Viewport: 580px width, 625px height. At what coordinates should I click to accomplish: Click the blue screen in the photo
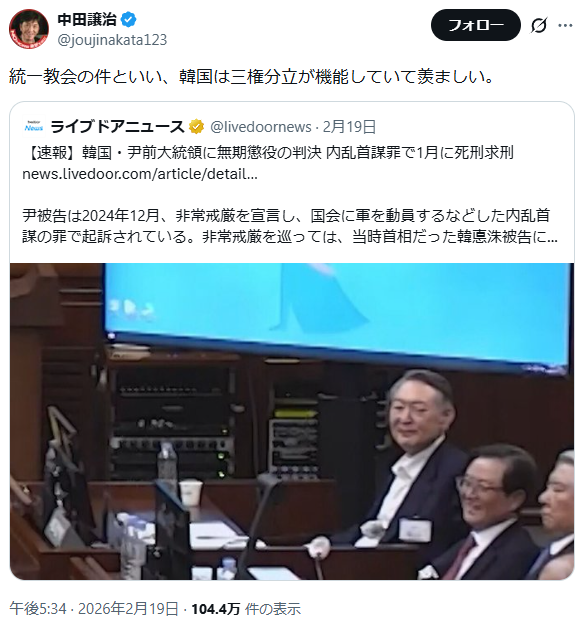tap(337, 315)
